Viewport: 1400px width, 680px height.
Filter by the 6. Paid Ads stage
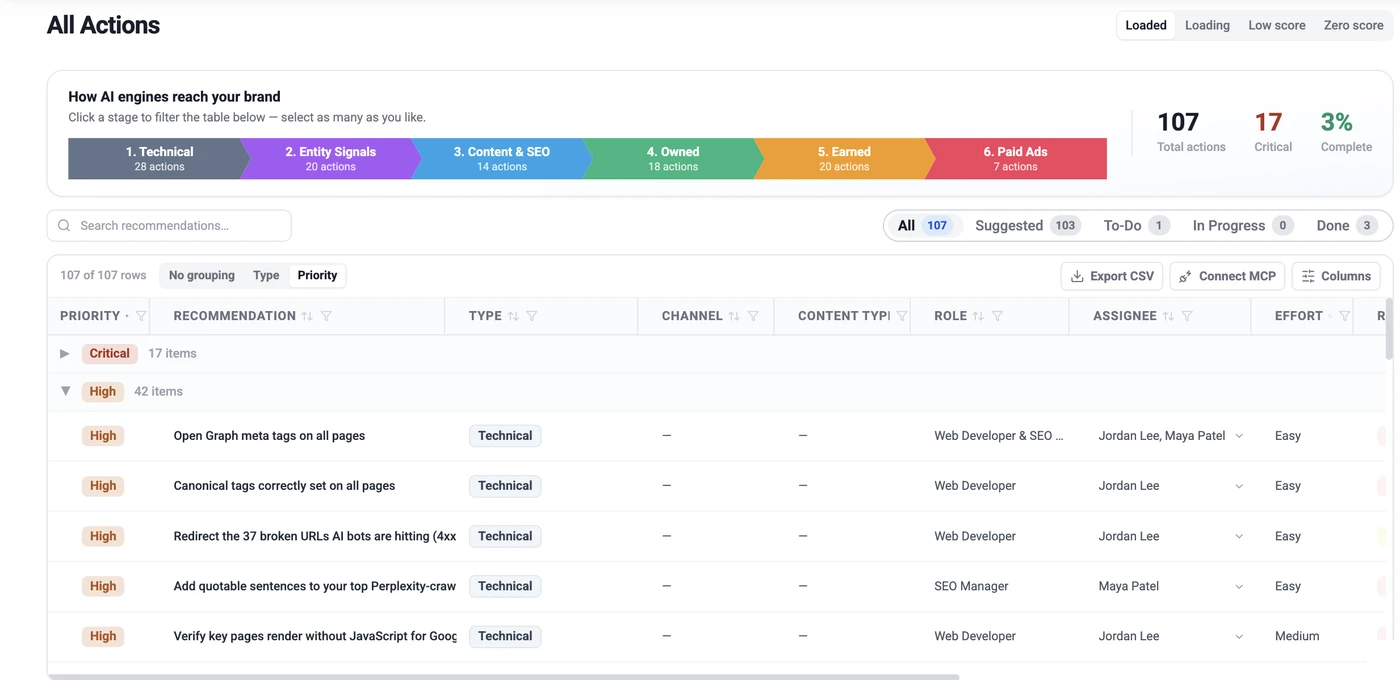tap(1015, 159)
